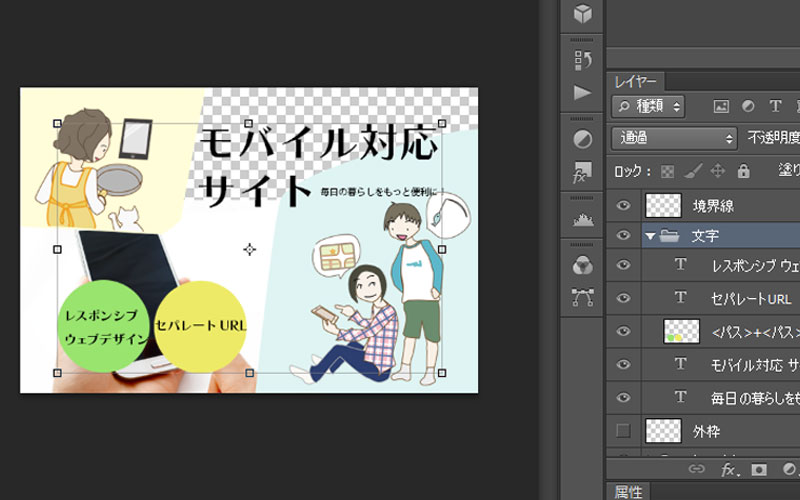This screenshot has width=800, height=500.
Task: Click link layers chain icon
Action: pyautogui.click(x=696, y=469)
